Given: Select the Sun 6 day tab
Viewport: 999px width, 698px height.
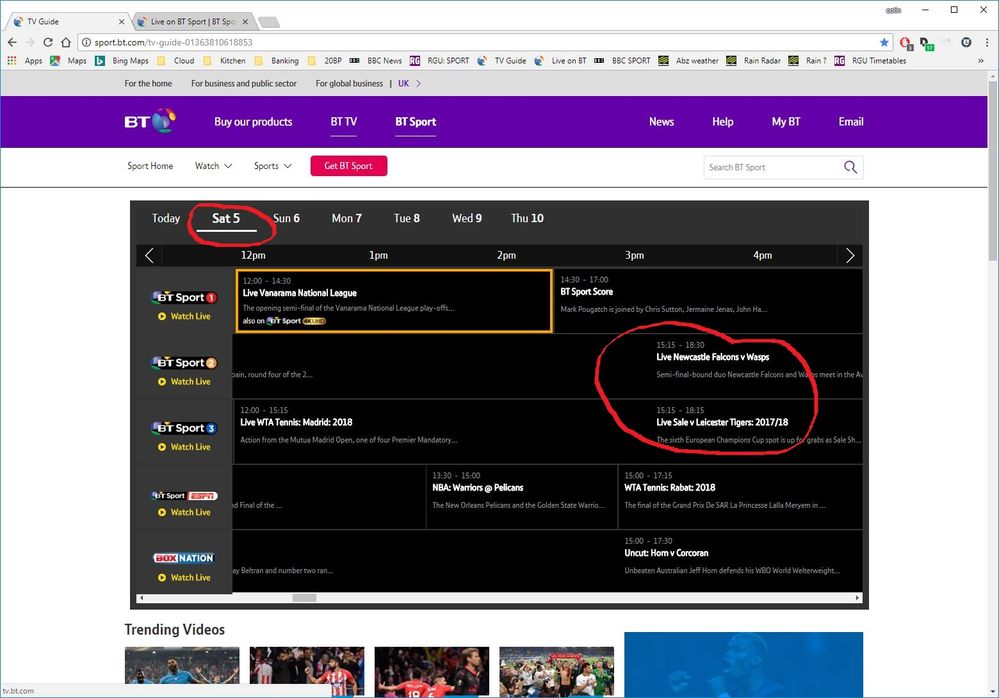Looking at the screenshot, I should pyautogui.click(x=286, y=218).
